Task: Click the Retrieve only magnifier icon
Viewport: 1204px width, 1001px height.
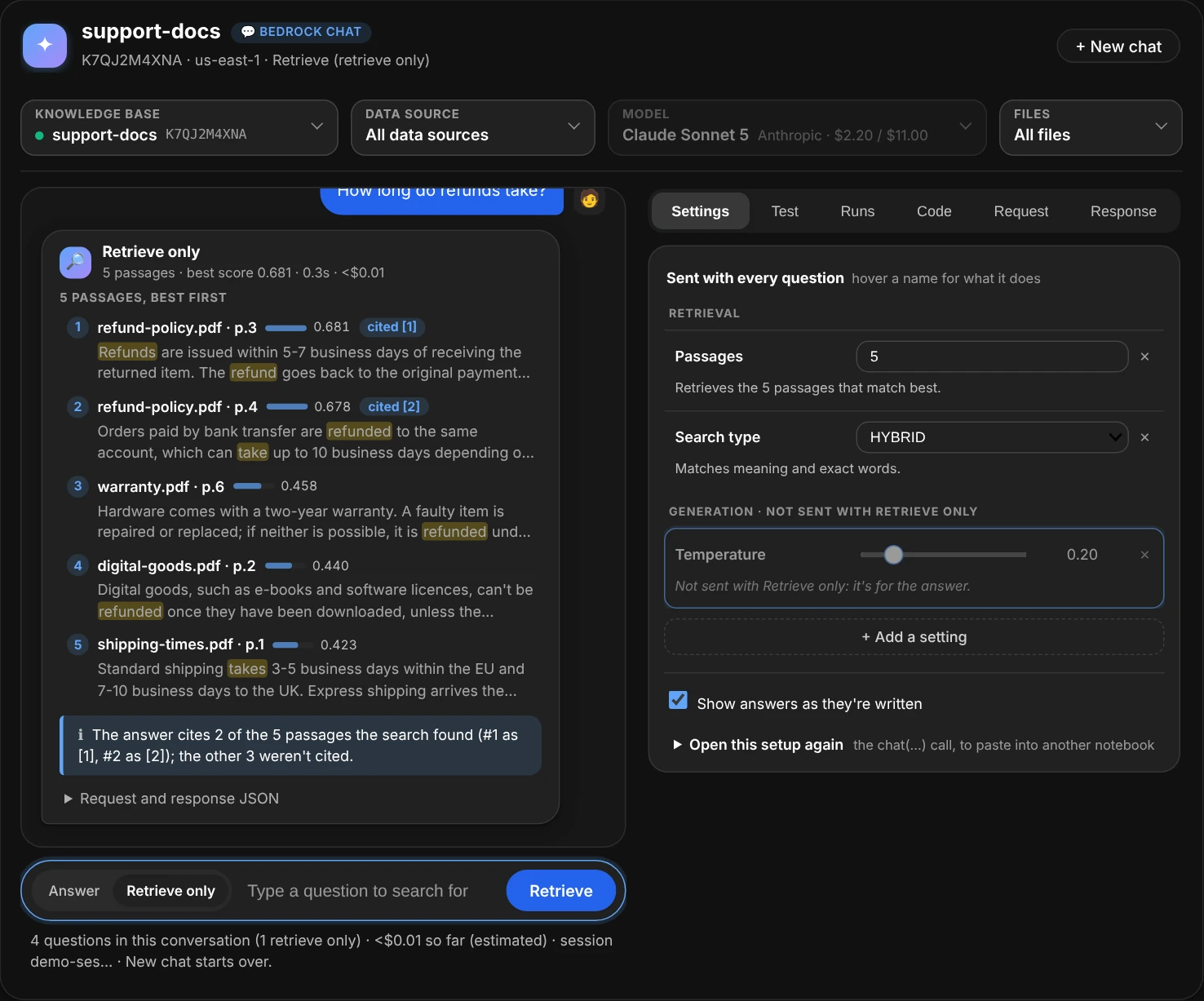Action: click(x=75, y=262)
